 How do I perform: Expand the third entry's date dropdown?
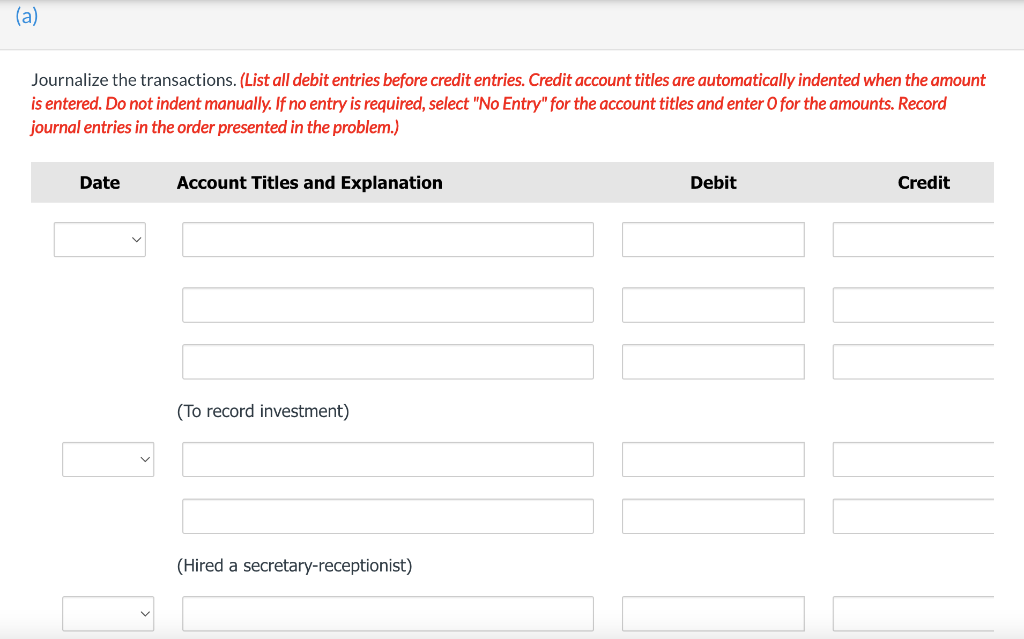click(108, 613)
